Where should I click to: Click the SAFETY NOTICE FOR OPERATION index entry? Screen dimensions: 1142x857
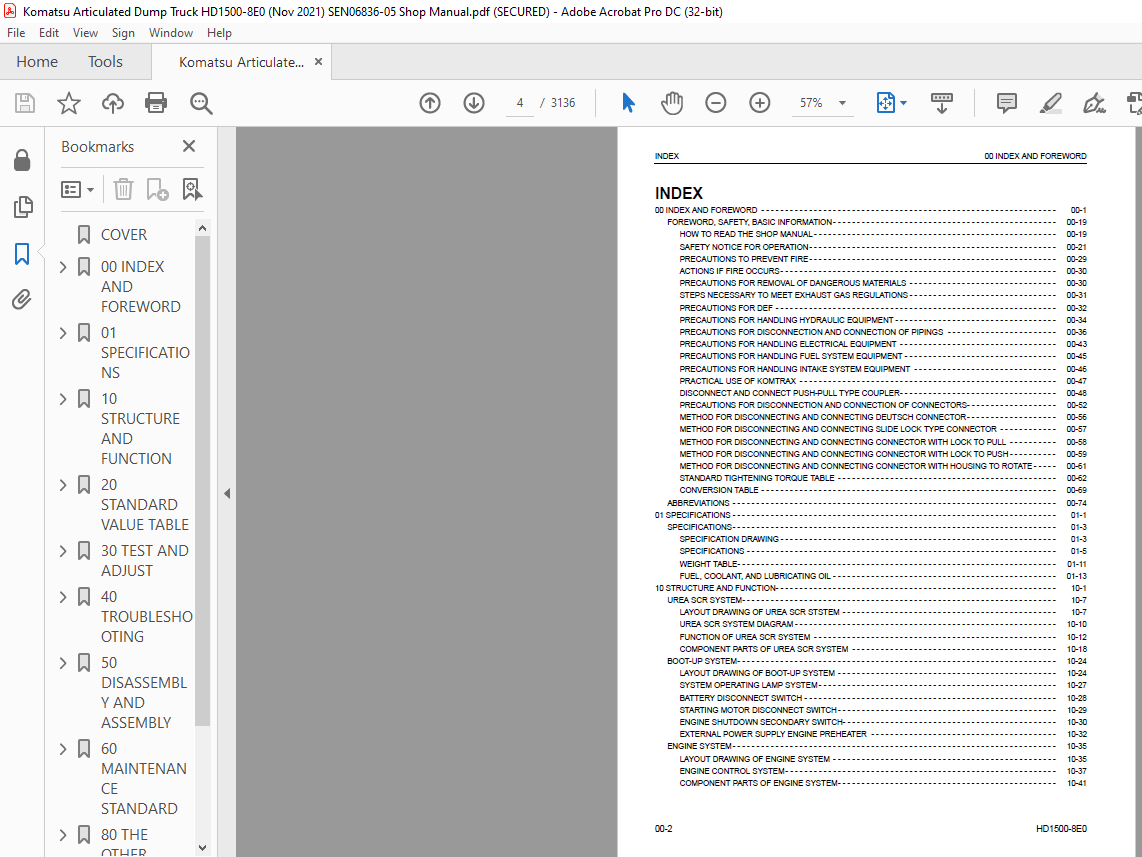pyautogui.click(x=744, y=247)
